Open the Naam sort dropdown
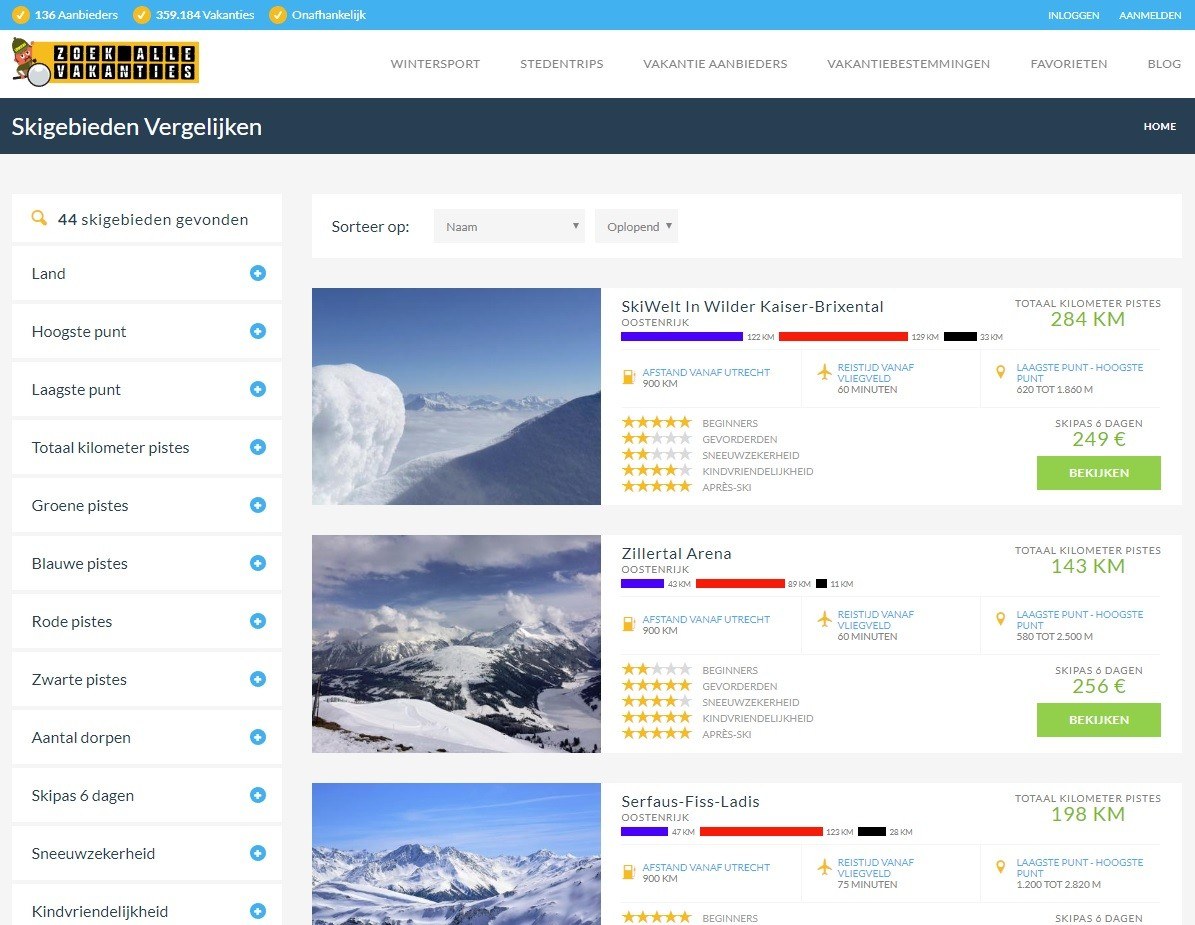 coord(509,226)
